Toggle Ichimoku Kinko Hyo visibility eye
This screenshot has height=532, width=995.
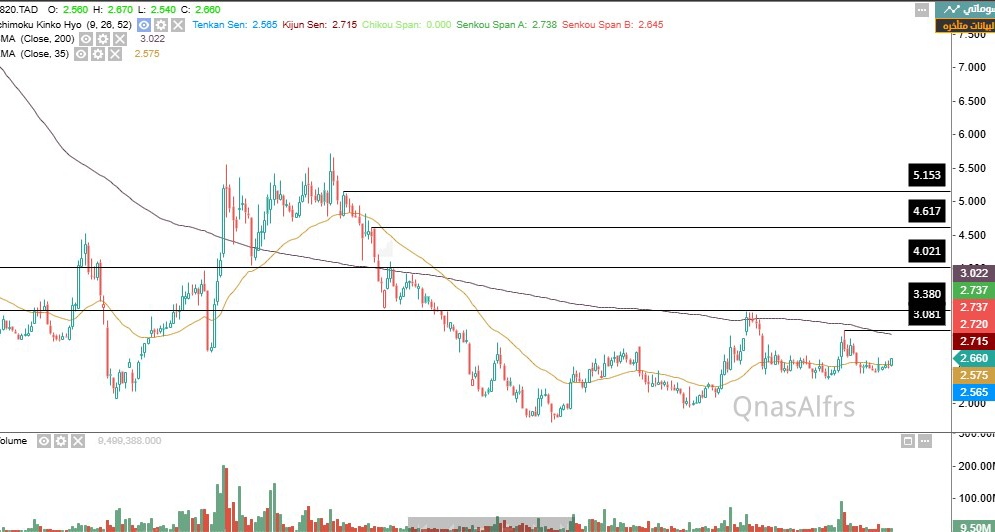click(144, 25)
